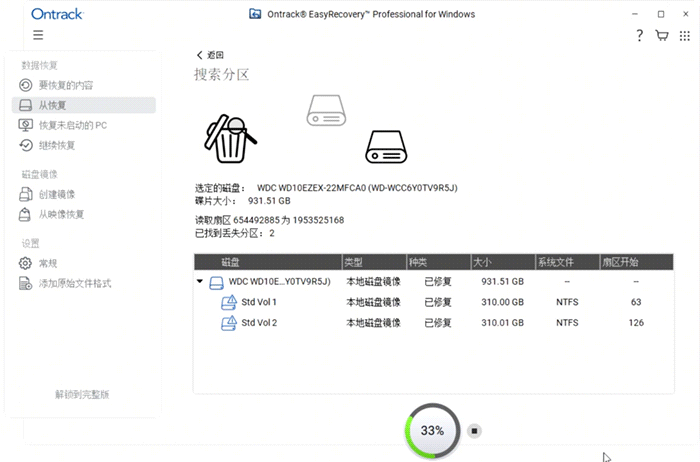Click the 从恢复 drive icon
This screenshot has height=462, width=700.
(25, 105)
